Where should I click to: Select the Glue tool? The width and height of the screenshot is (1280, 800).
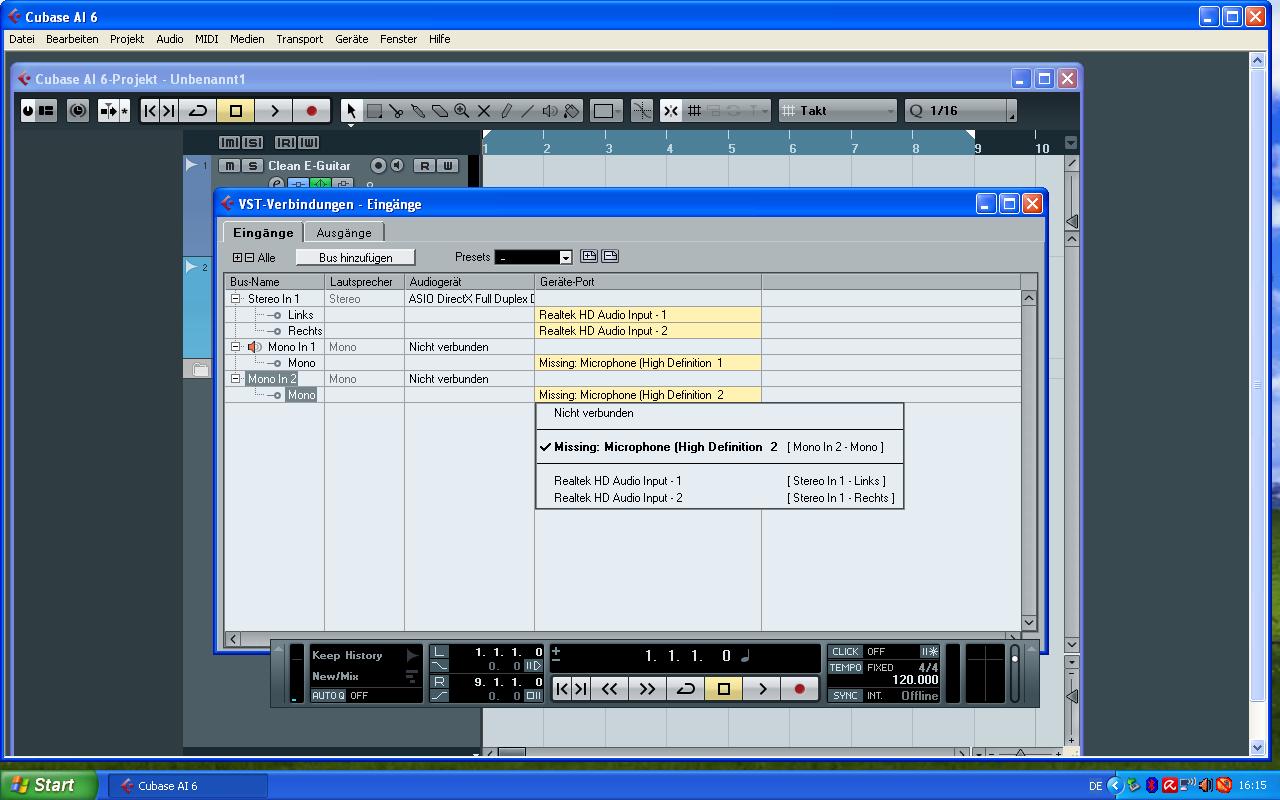[418, 111]
